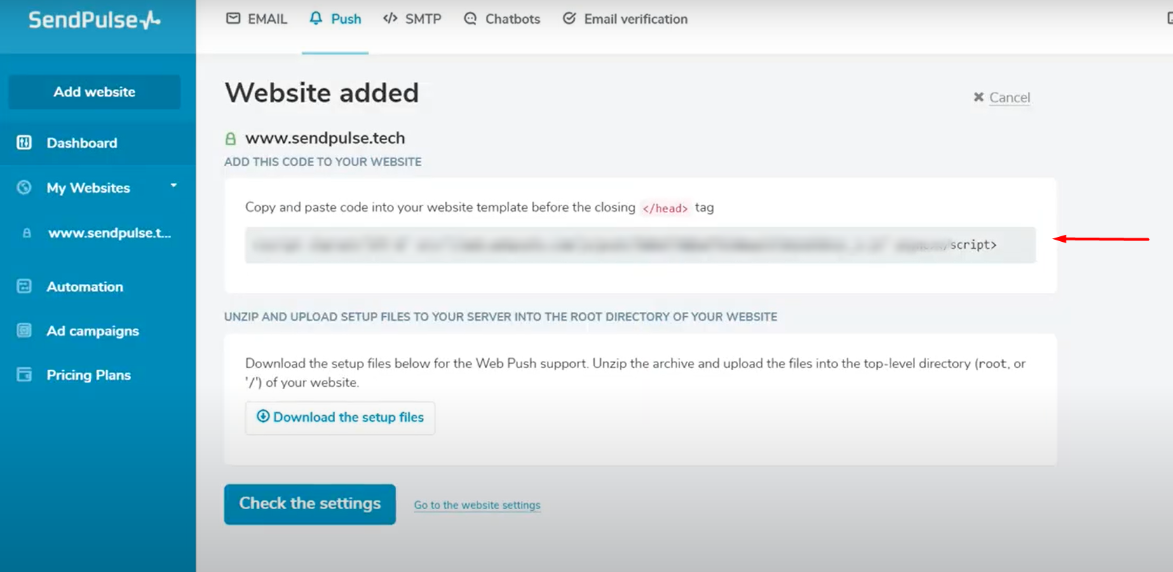
Task: Click the Check the settings button
Action: click(310, 504)
